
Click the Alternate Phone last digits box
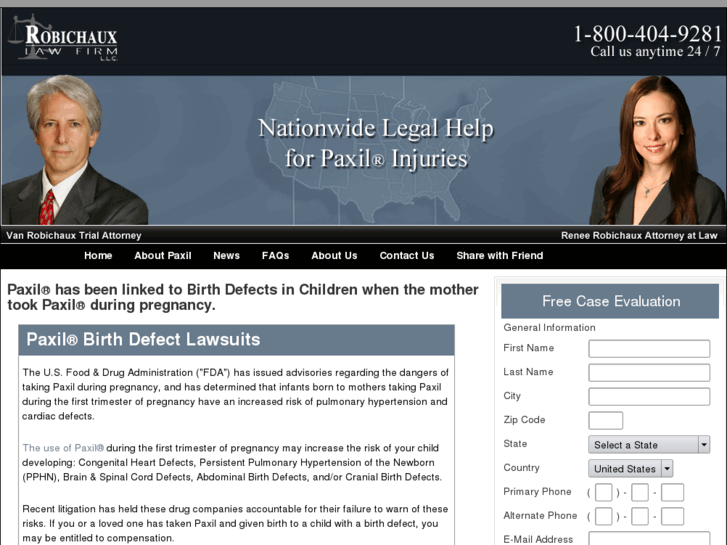[x=672, y=516]
